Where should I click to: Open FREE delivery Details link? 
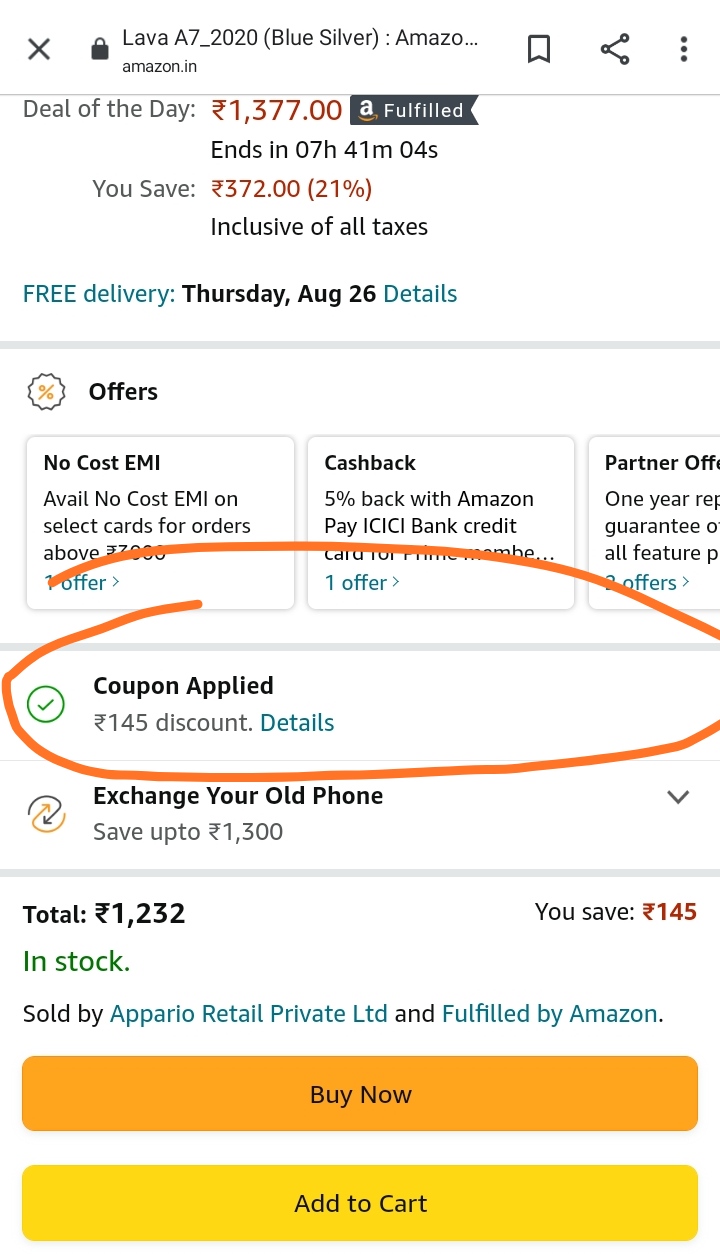pyautogui.click(x=420, y=294)
